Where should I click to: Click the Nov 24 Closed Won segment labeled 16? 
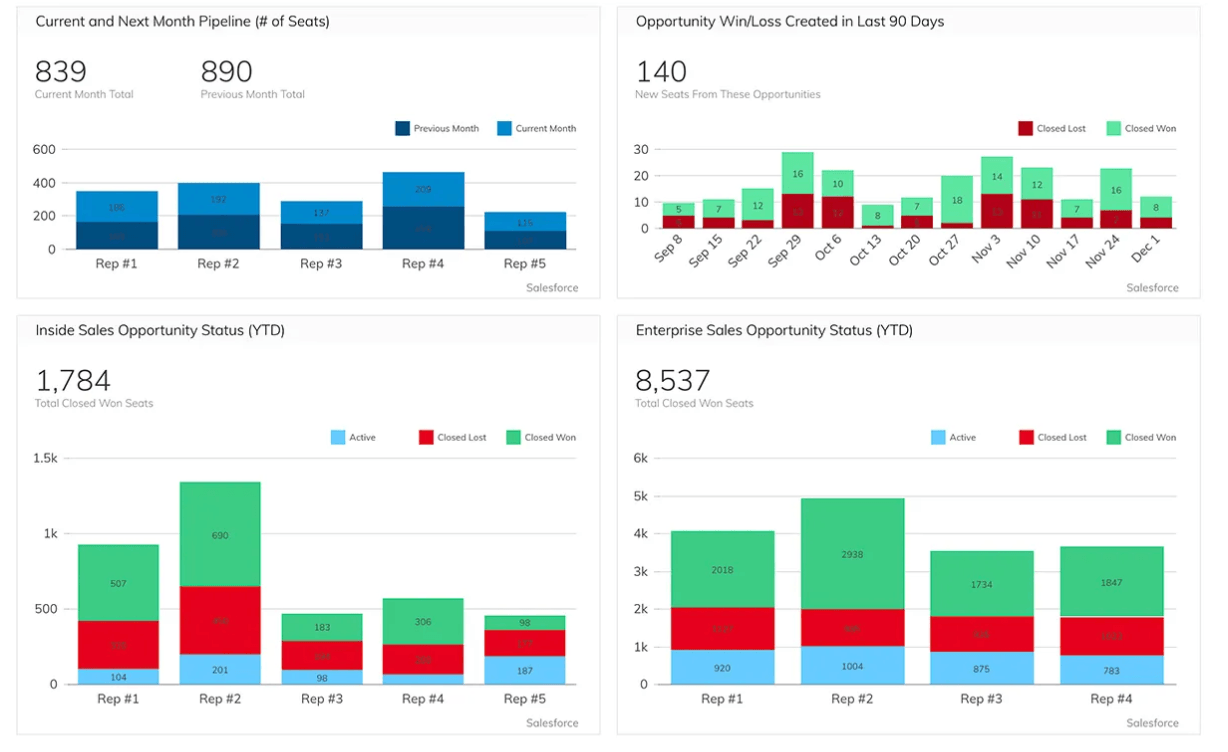point(1116,190)
